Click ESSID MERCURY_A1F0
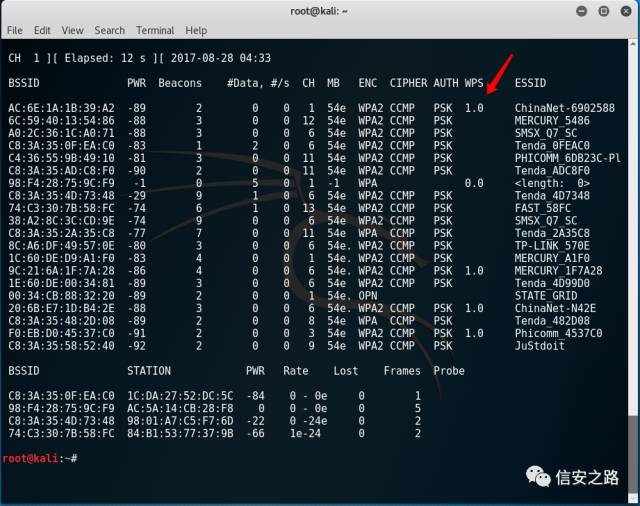The height and width of the screenshot is (506, 640). 552,258
